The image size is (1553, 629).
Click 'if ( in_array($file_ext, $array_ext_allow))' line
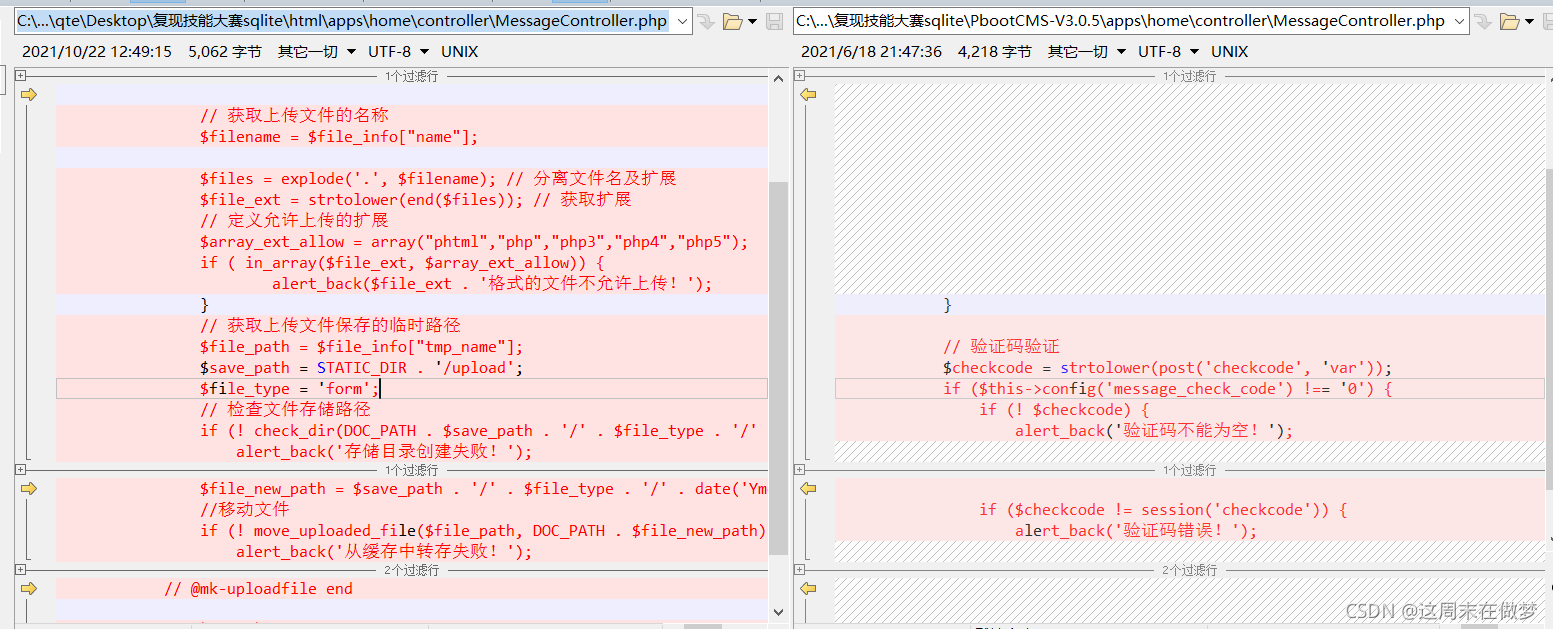[402, 263]
